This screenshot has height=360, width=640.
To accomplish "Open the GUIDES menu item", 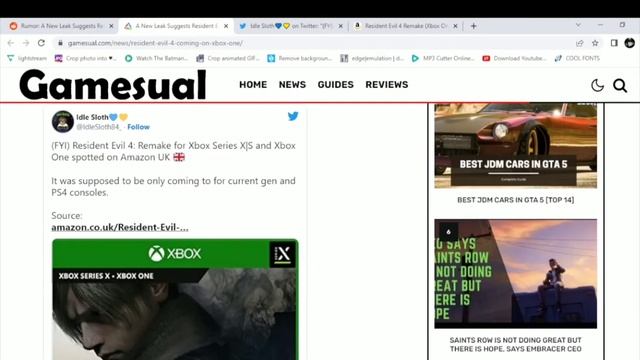I will click(336, 84).
